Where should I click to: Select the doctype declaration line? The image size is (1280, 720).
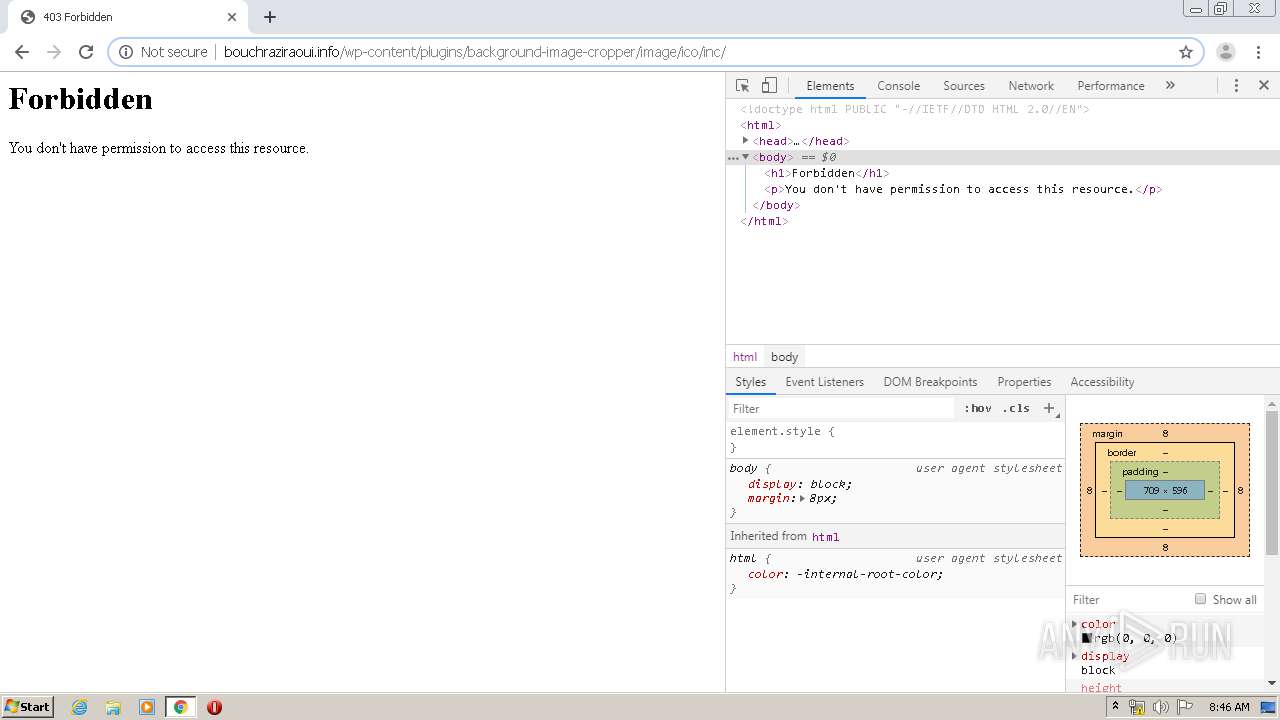pyautogui.click(x=915, y=109)
